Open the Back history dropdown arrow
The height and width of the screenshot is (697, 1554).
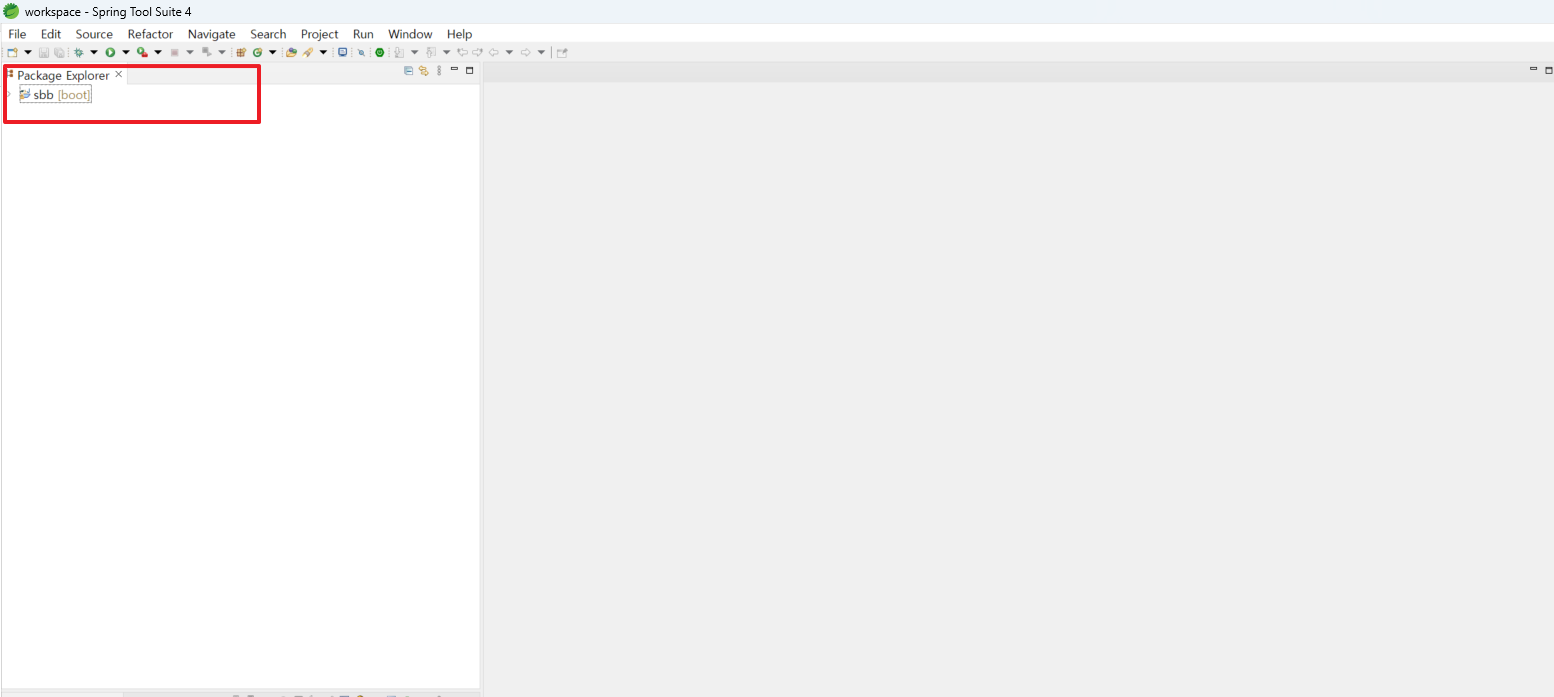[x=509, y=52]
